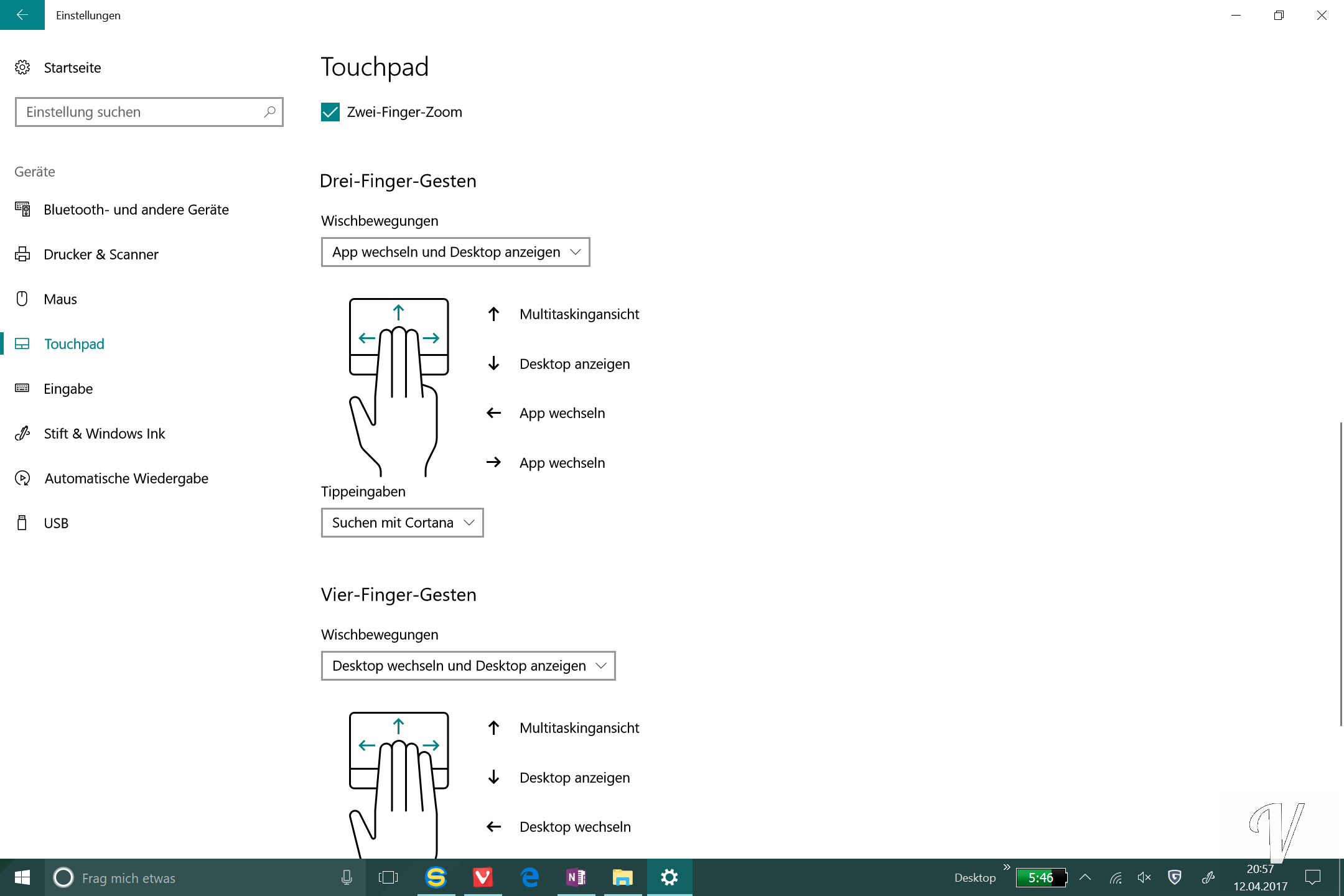Viewport: 1344px width, 896px height.
Task: Click the magnifier icon in the search box
Action: tap(269, 112)
